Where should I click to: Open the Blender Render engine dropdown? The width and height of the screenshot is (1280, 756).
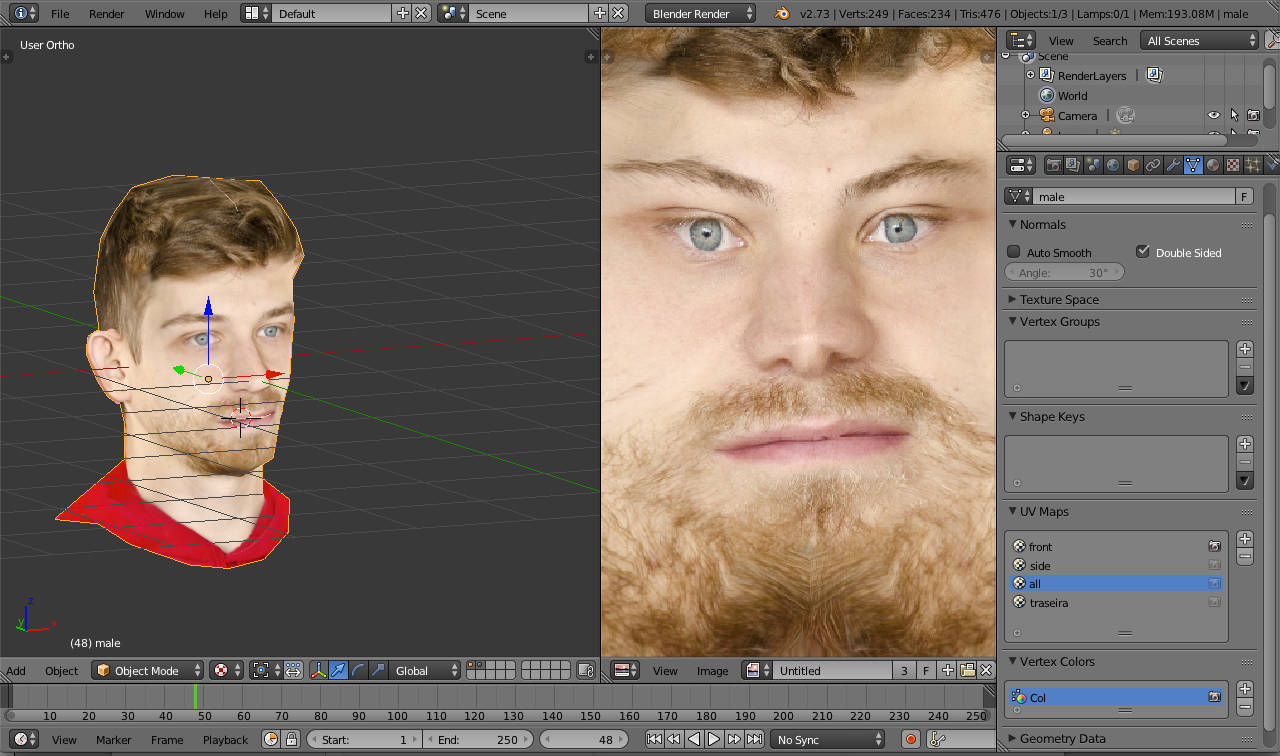[x=701, y=14]
